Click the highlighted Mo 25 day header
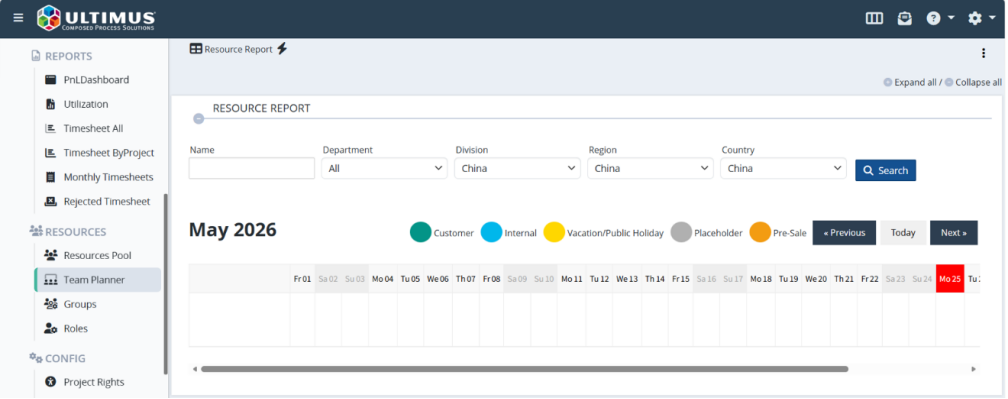Viewport: 1008px width, 399px height. (x=950, y=279)
